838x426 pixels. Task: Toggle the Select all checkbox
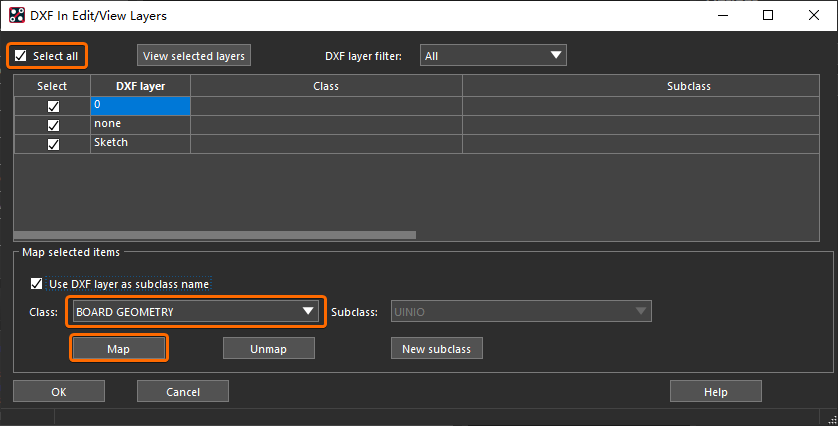(x=21, y=56)
